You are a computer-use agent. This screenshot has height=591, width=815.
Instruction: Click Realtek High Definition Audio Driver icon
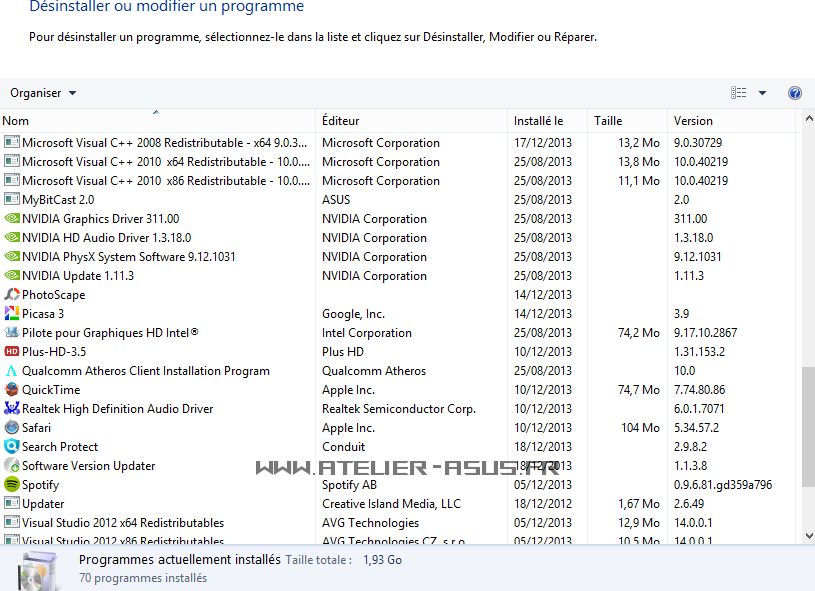pos(12,409)
